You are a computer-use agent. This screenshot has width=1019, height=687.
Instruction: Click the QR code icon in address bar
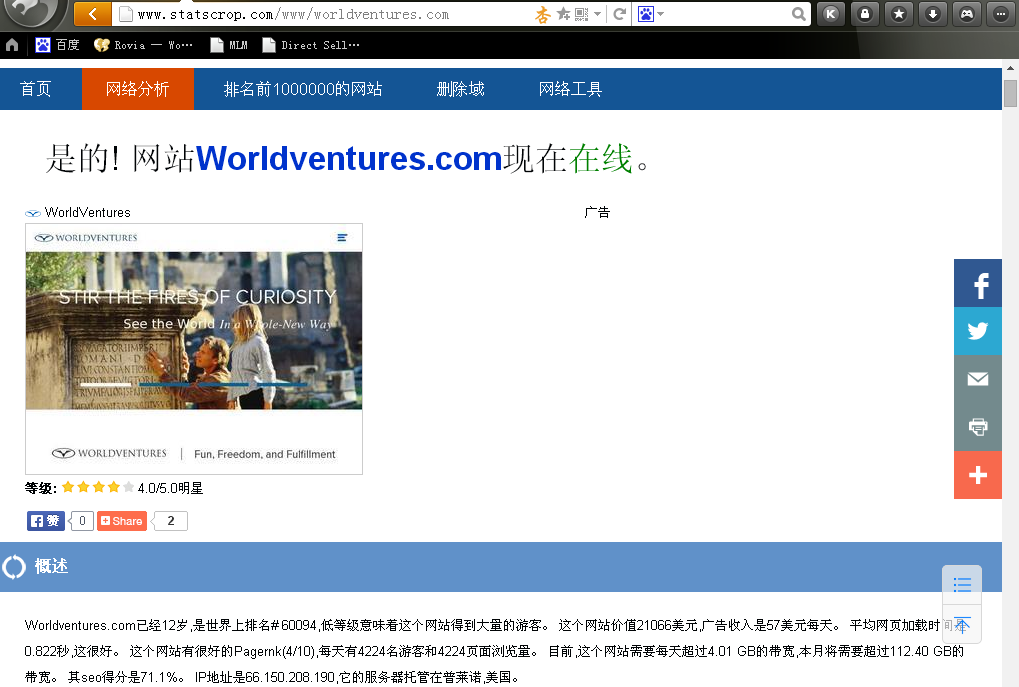(582, 14)
